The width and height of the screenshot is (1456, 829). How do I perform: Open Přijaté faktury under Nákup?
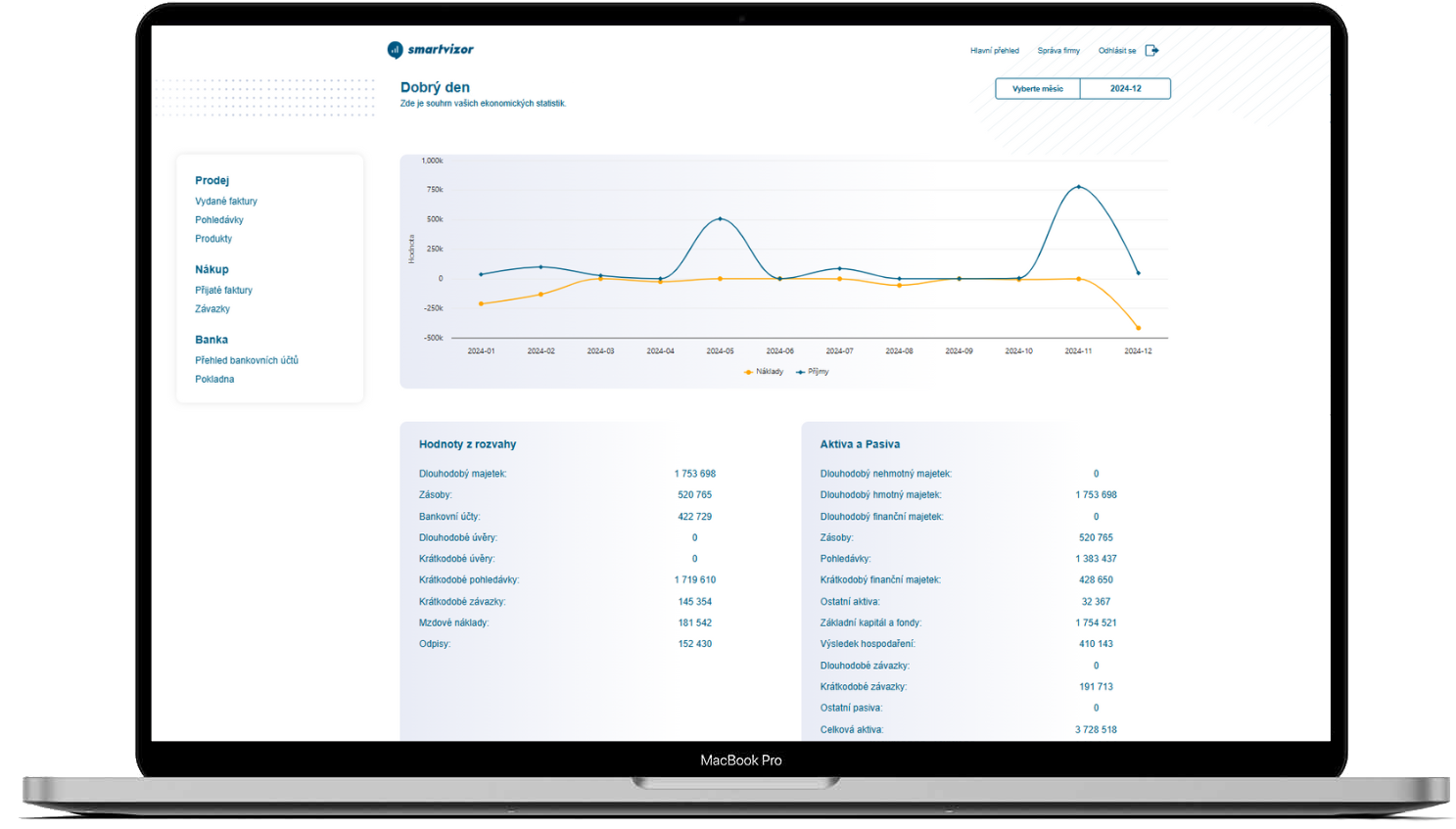(x=223, y=291)
